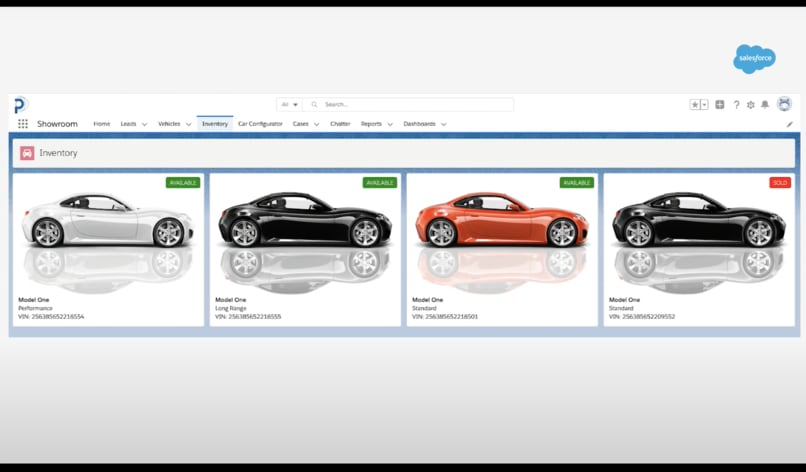Expand the Dashboards tab chevron
Screen dimensions: 806x472
444,124
